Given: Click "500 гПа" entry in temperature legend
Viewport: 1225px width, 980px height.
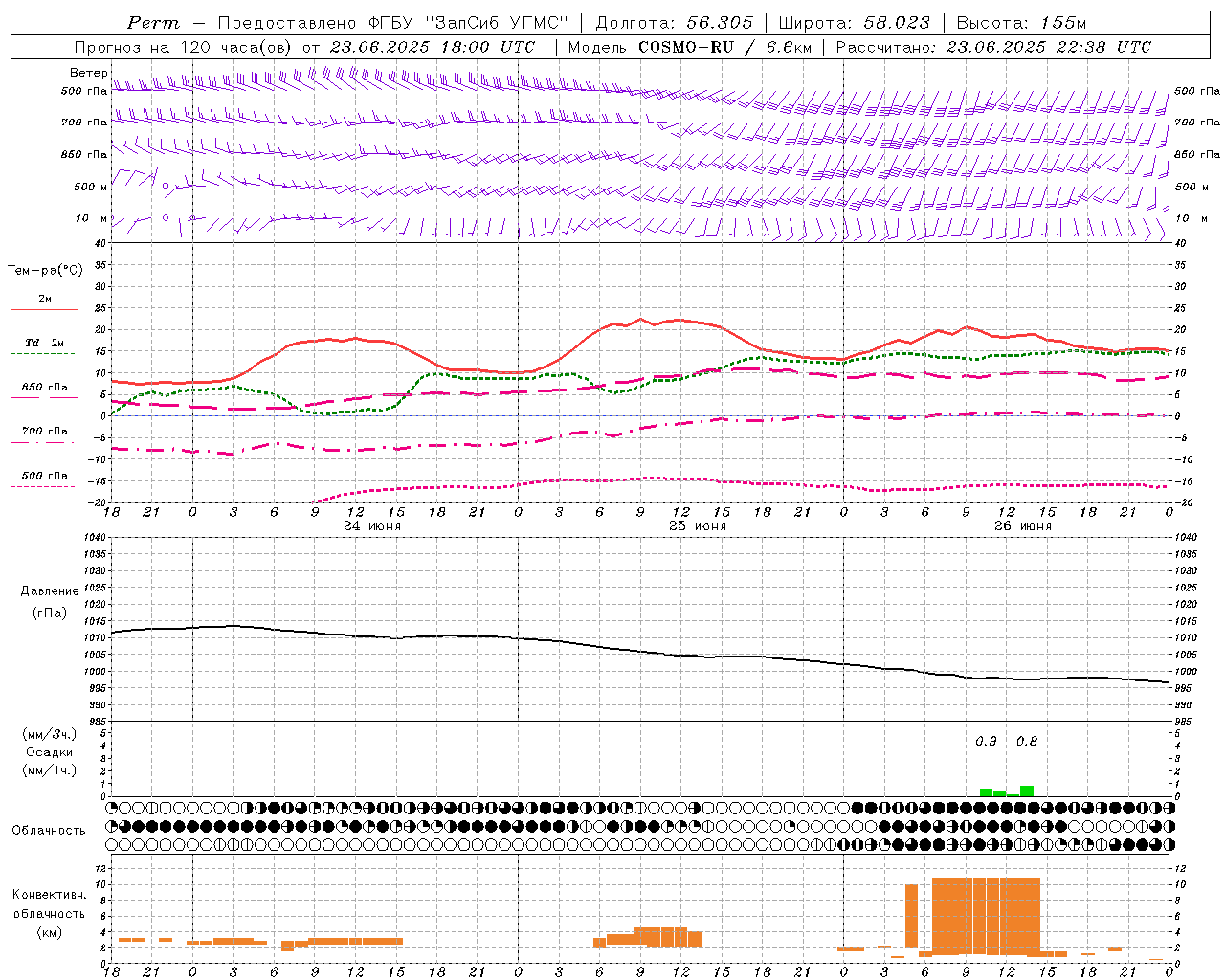Looking at the screenshot, I should pyautogui.click(x=45, y=476).
